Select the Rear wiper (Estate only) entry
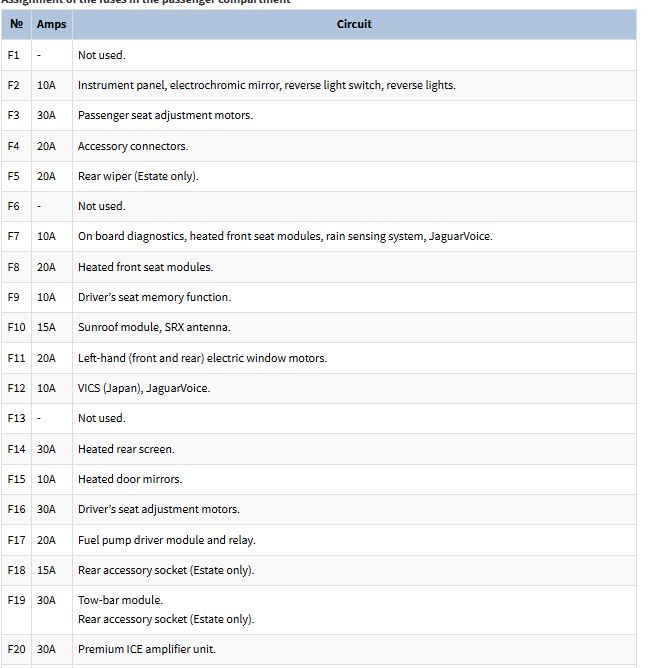 pos(138,176)
